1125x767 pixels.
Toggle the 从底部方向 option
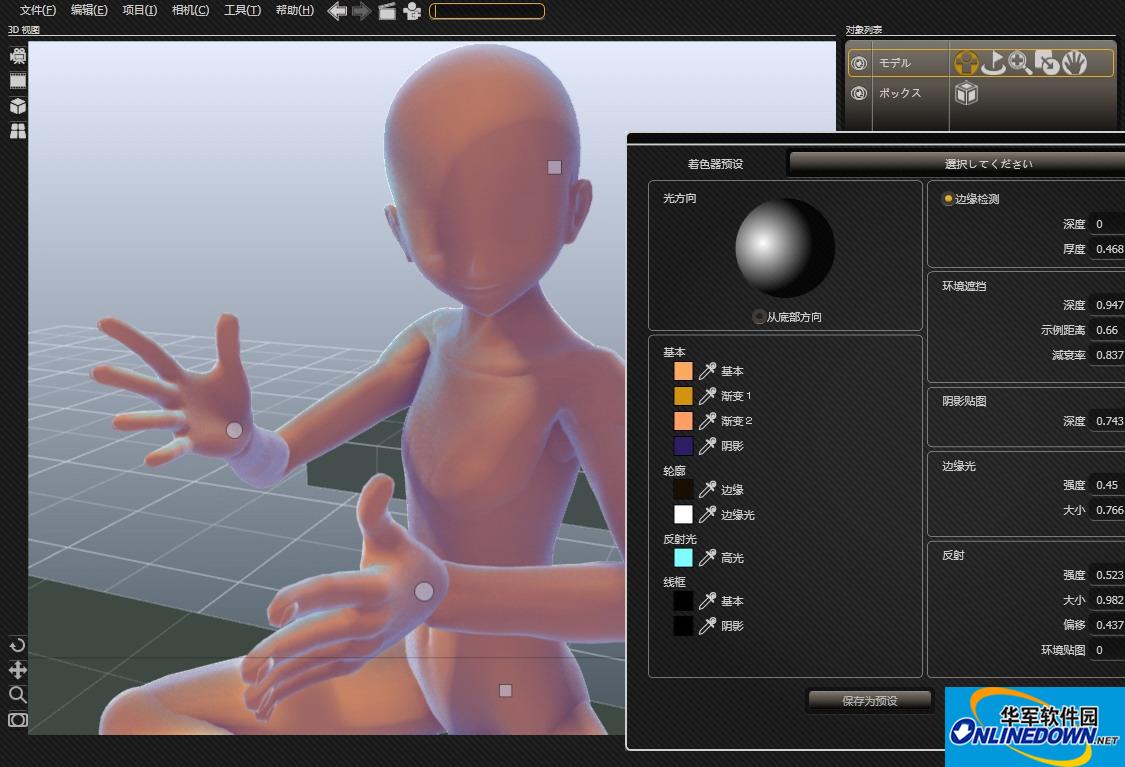point(759,317)
